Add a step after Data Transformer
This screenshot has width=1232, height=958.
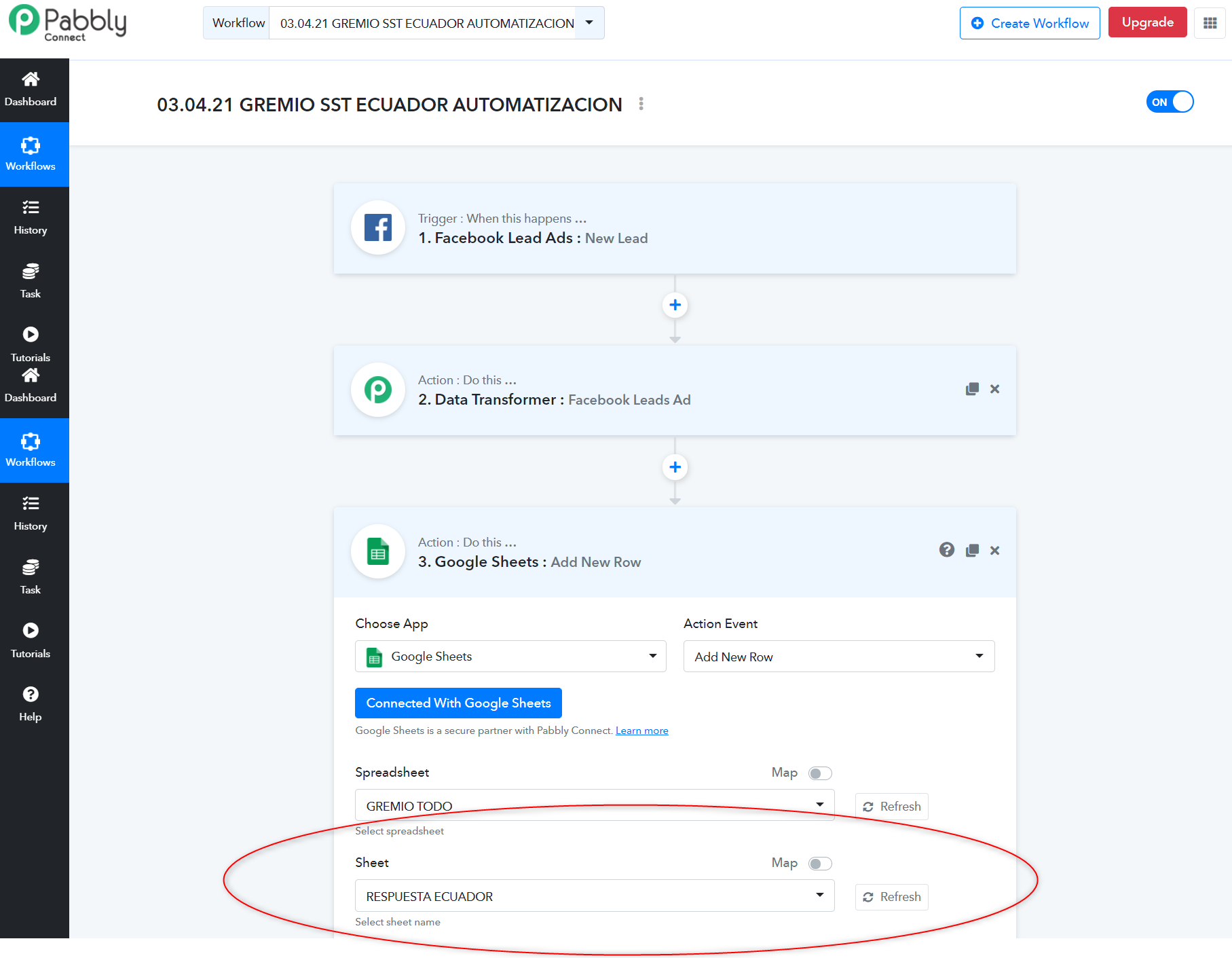click(675, 467)
